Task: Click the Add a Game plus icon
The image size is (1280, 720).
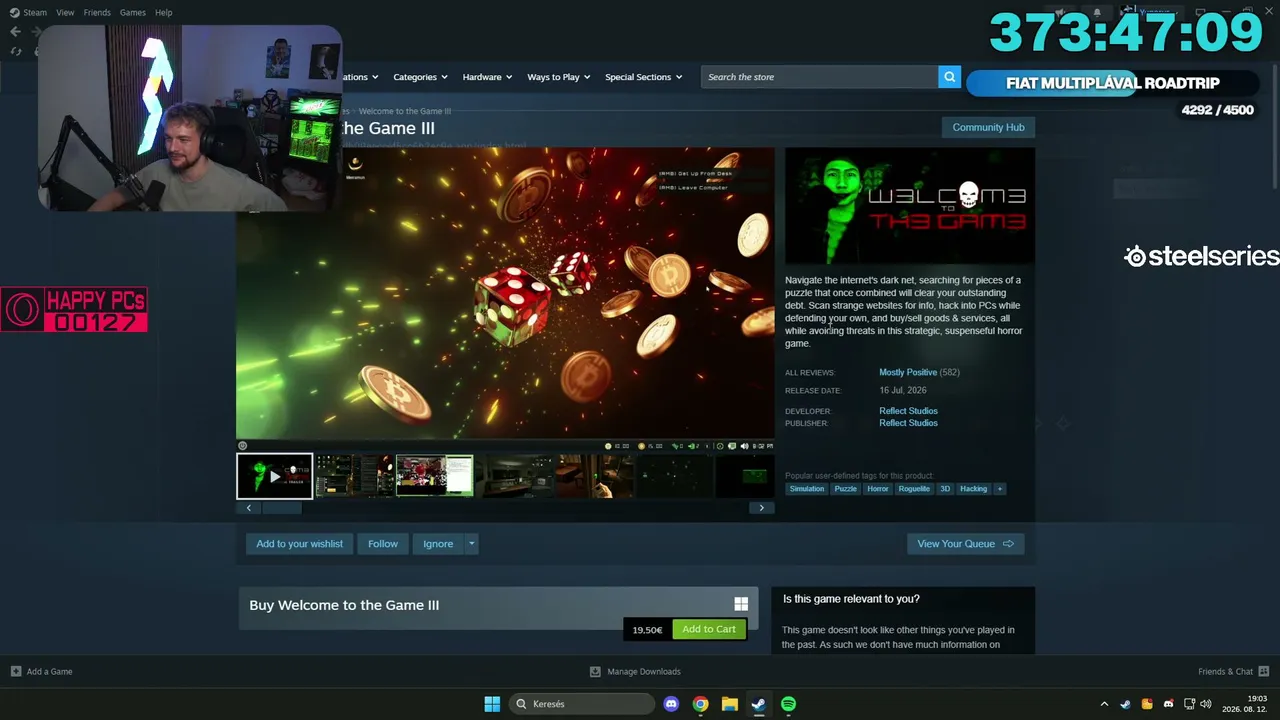Action: pos(16,671)
